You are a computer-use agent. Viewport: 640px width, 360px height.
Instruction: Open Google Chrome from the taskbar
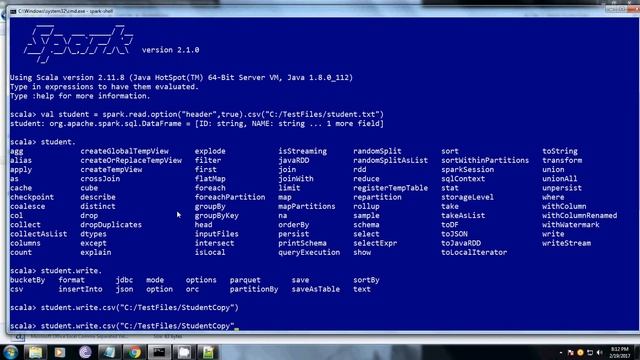[134, 352]
